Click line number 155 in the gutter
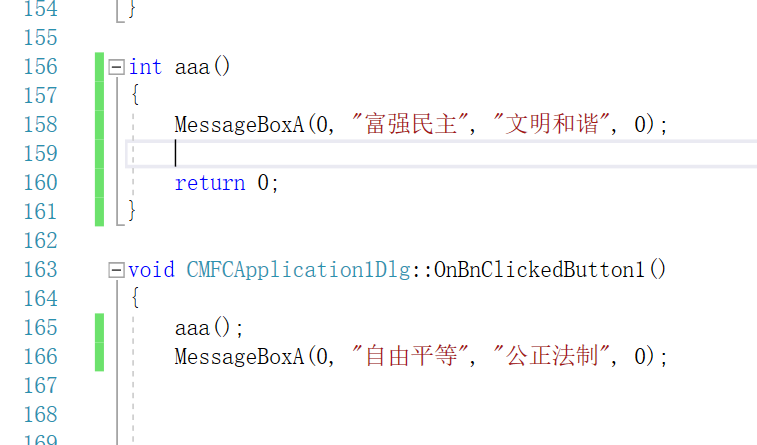Viewport: 757px width, 445px height. tap(40, 38)
